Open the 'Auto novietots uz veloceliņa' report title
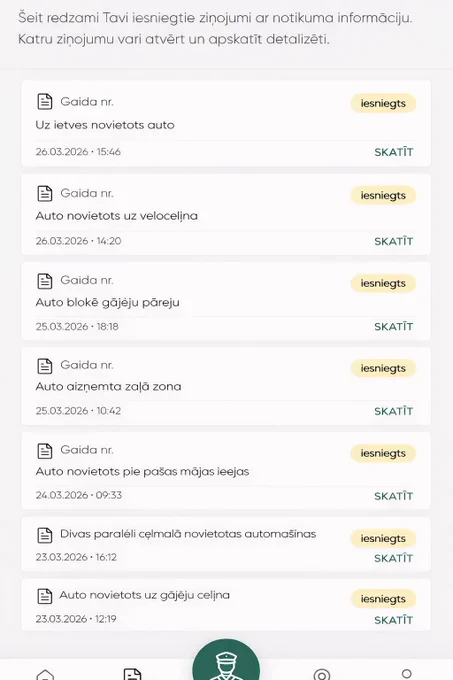 click(117, 216)
